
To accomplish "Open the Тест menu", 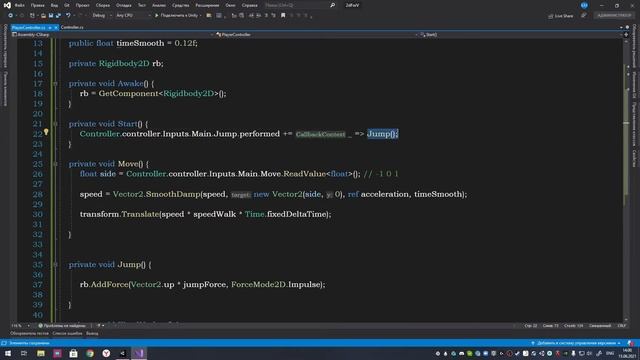I will [142, 5].
